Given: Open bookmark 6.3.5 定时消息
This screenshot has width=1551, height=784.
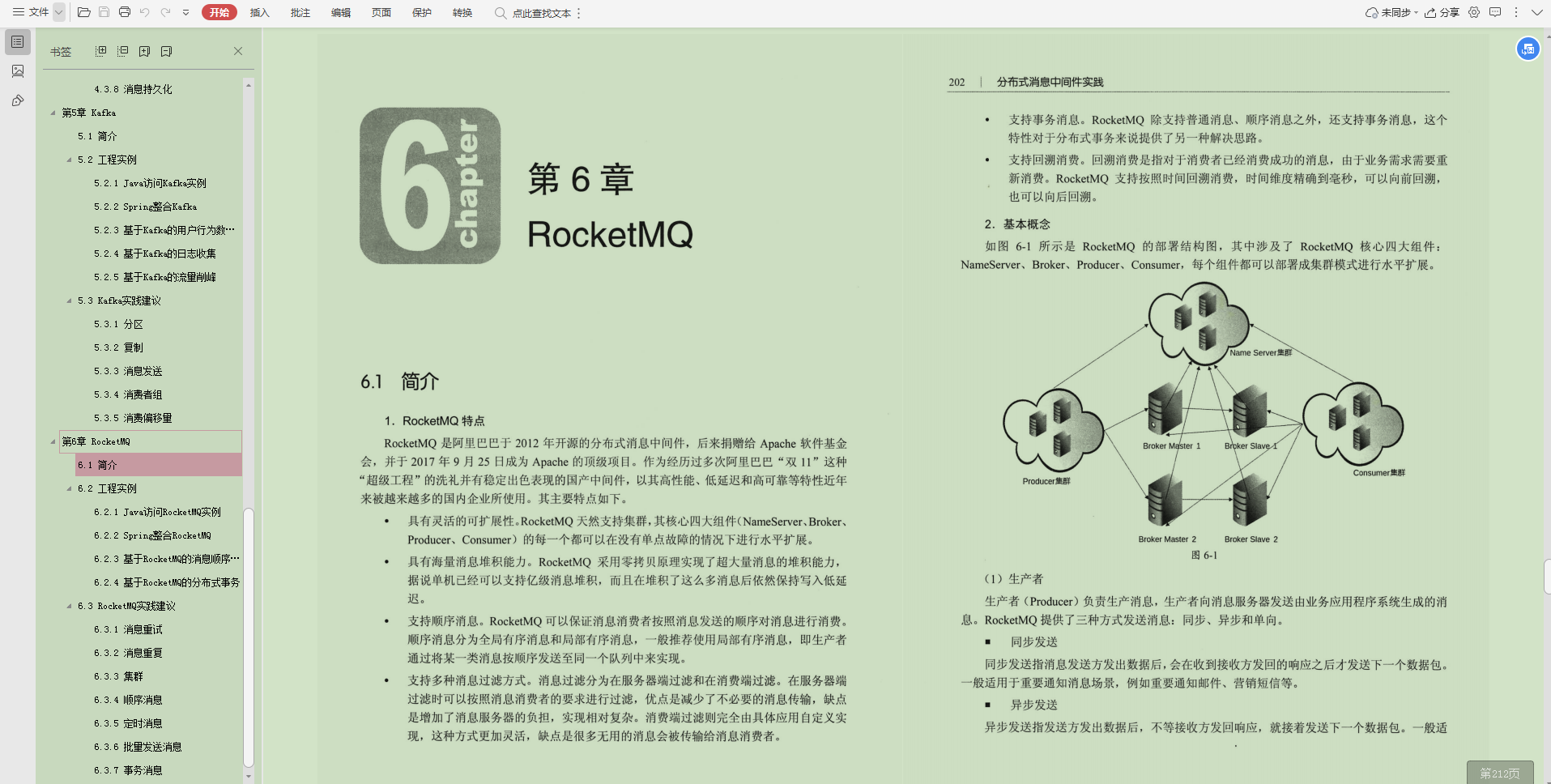Looking at the screenshot, I should coord(128,723).
